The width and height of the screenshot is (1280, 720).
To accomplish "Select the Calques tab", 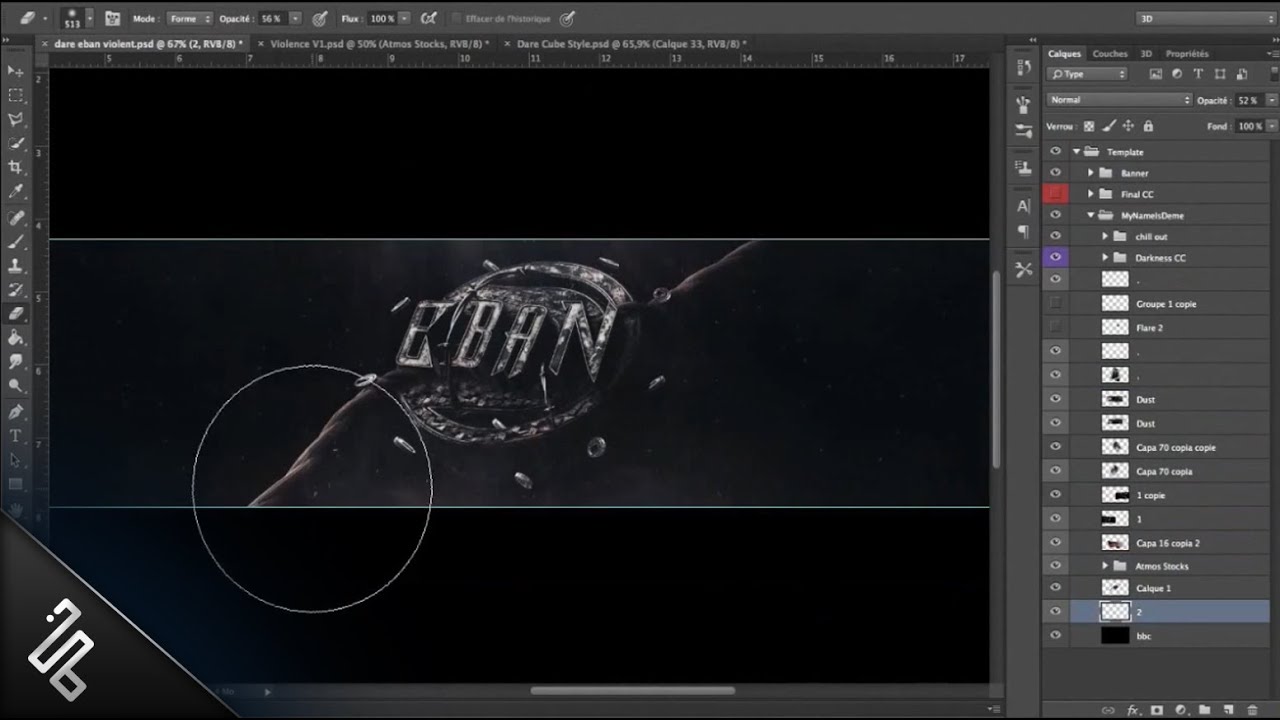I will (1065, 54).
